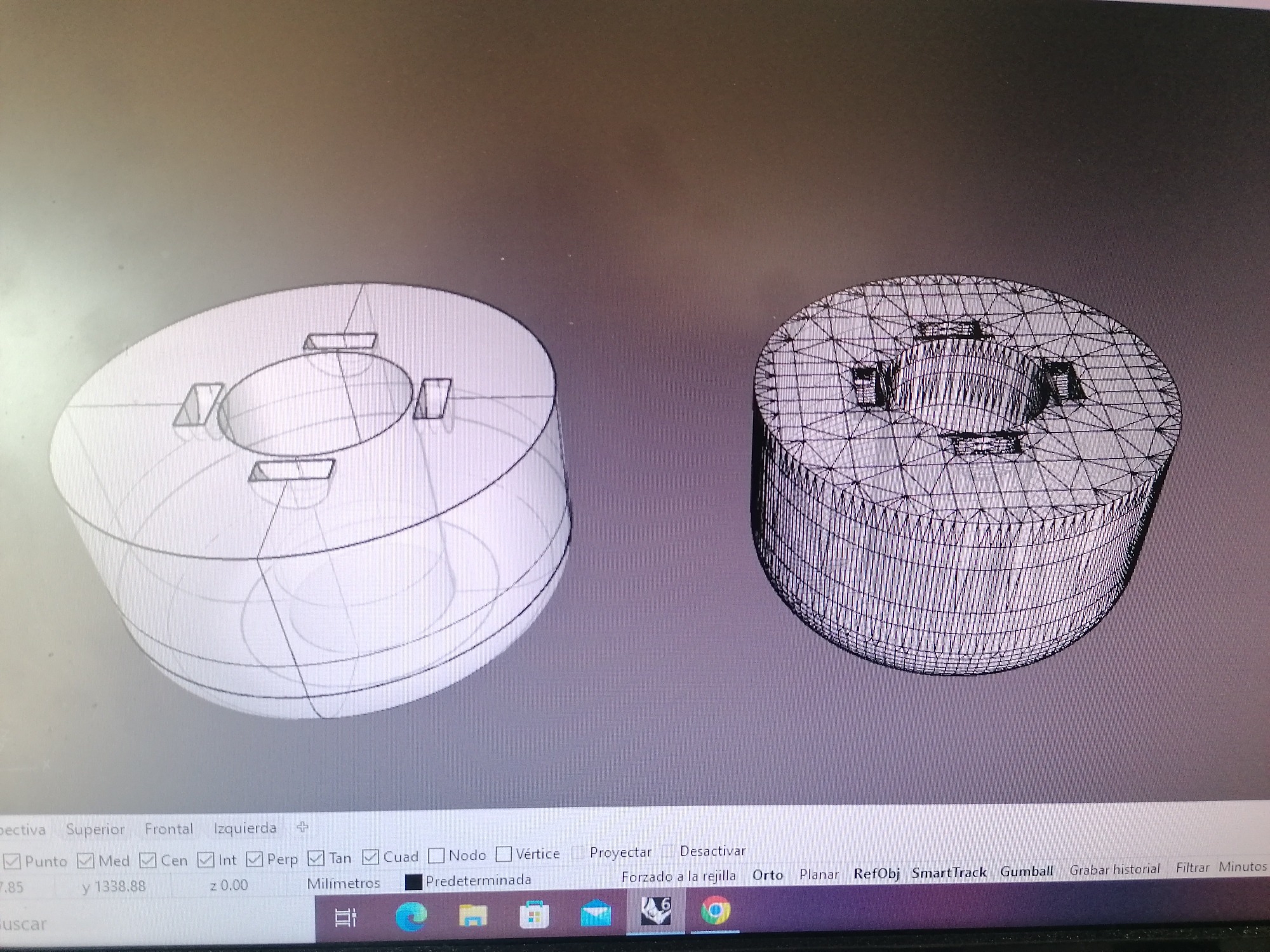
Task: Toggle Planar mode in status bar
Action: point(819,874)
